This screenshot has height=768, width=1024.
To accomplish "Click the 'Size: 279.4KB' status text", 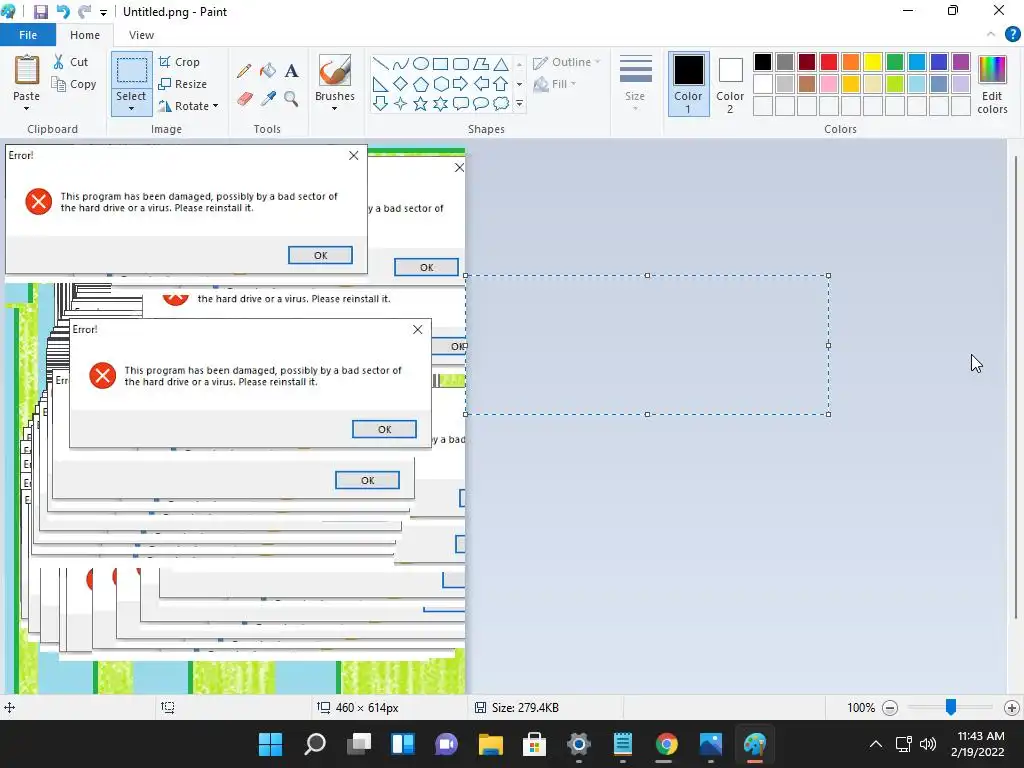I will pos(525,707).
